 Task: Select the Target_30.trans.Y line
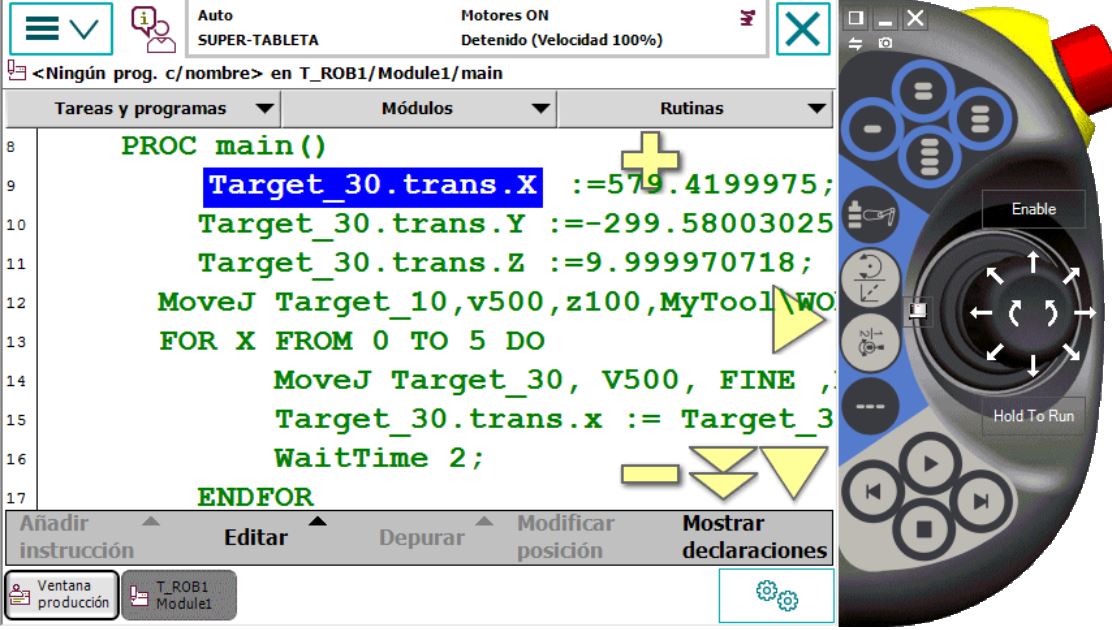point(515,224)
